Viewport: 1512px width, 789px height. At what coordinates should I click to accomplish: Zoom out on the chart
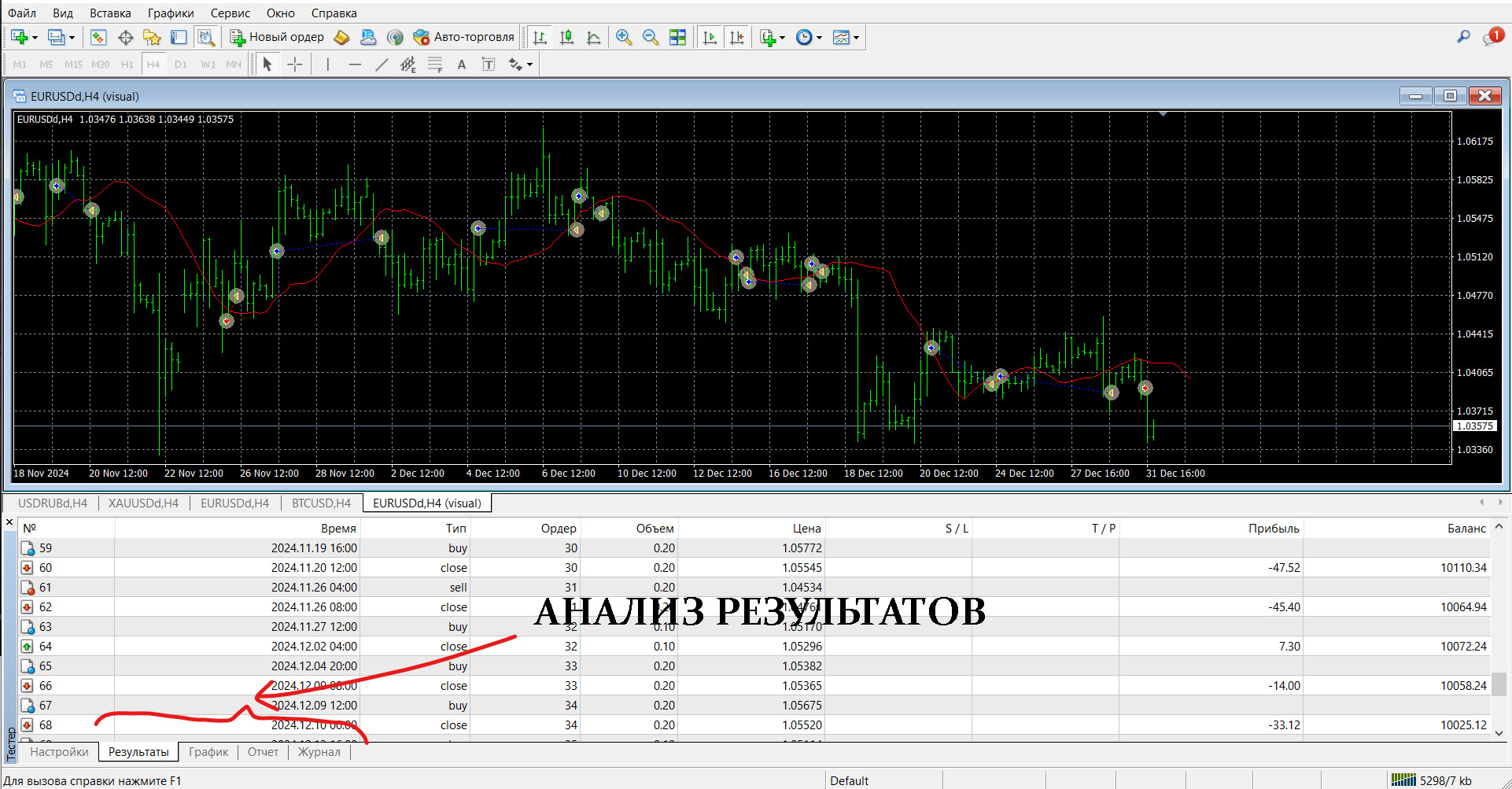point(651,37)
